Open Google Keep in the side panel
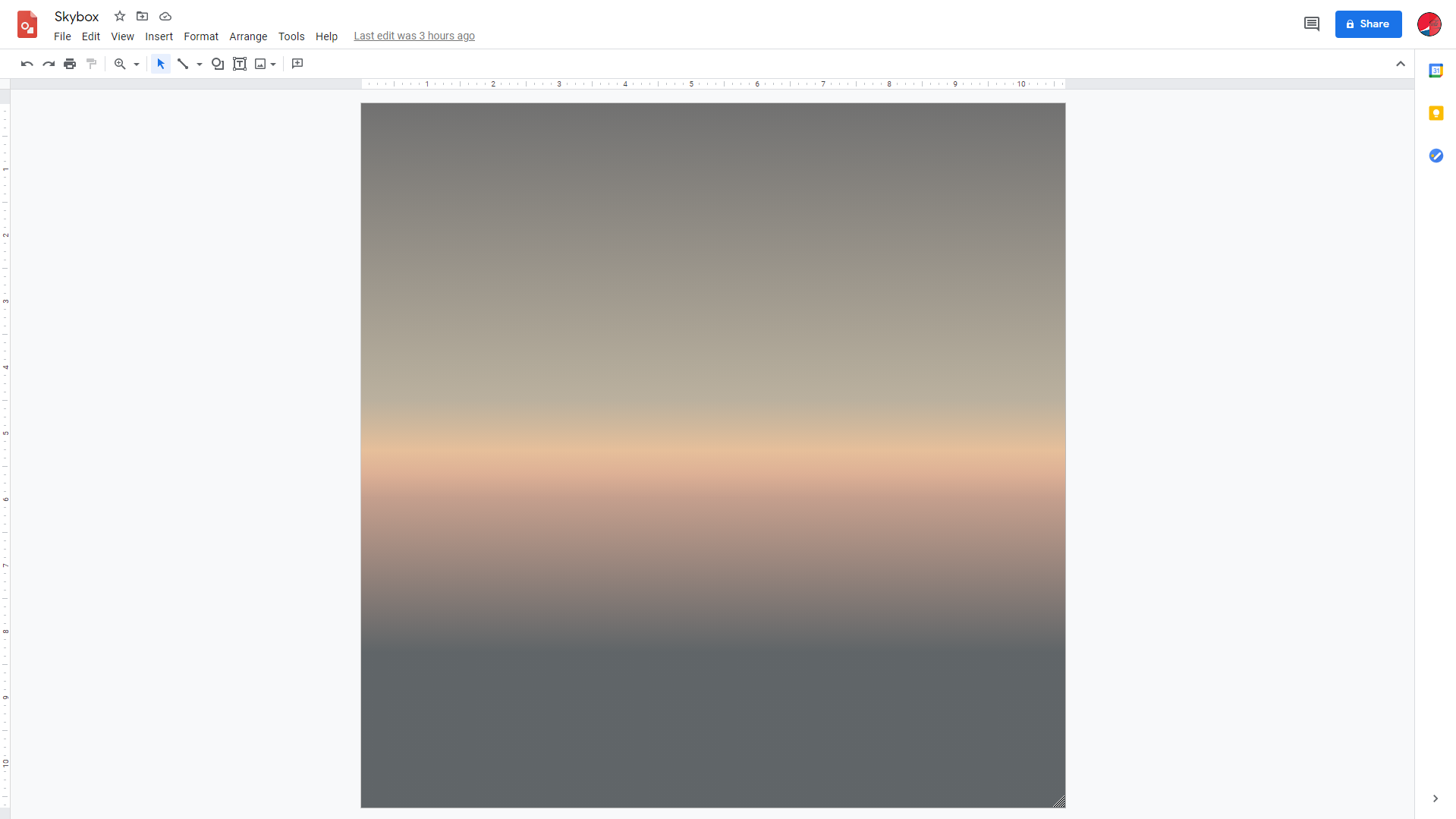Viewport: 1456px width, 819px height. tap(1436, 112)
